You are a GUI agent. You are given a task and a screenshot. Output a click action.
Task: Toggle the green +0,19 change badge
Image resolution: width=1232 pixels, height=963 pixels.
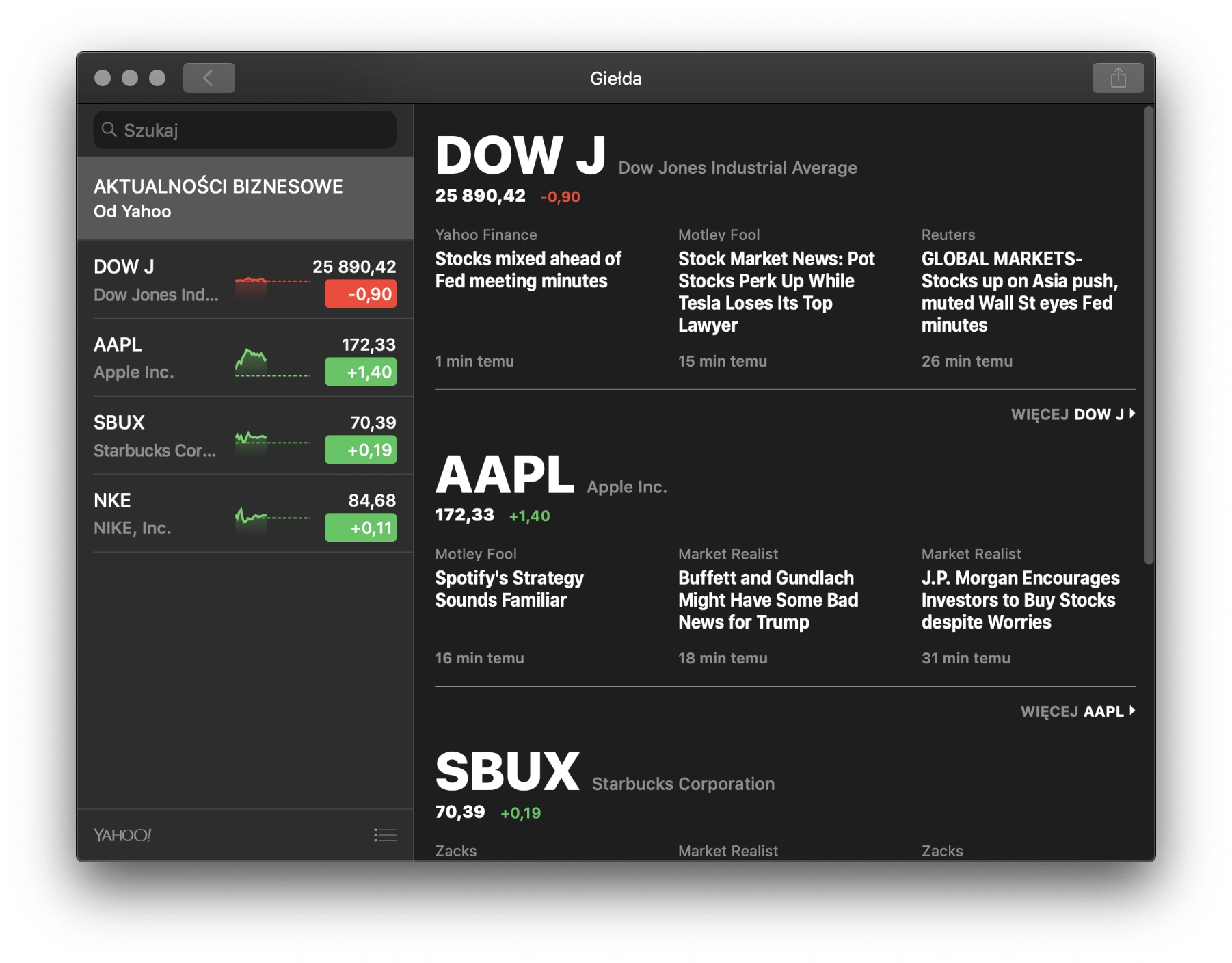360,450
